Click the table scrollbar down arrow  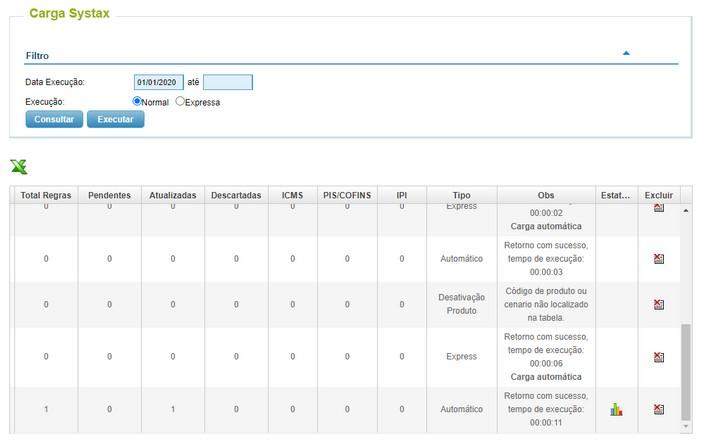click(x=686, y=426)
